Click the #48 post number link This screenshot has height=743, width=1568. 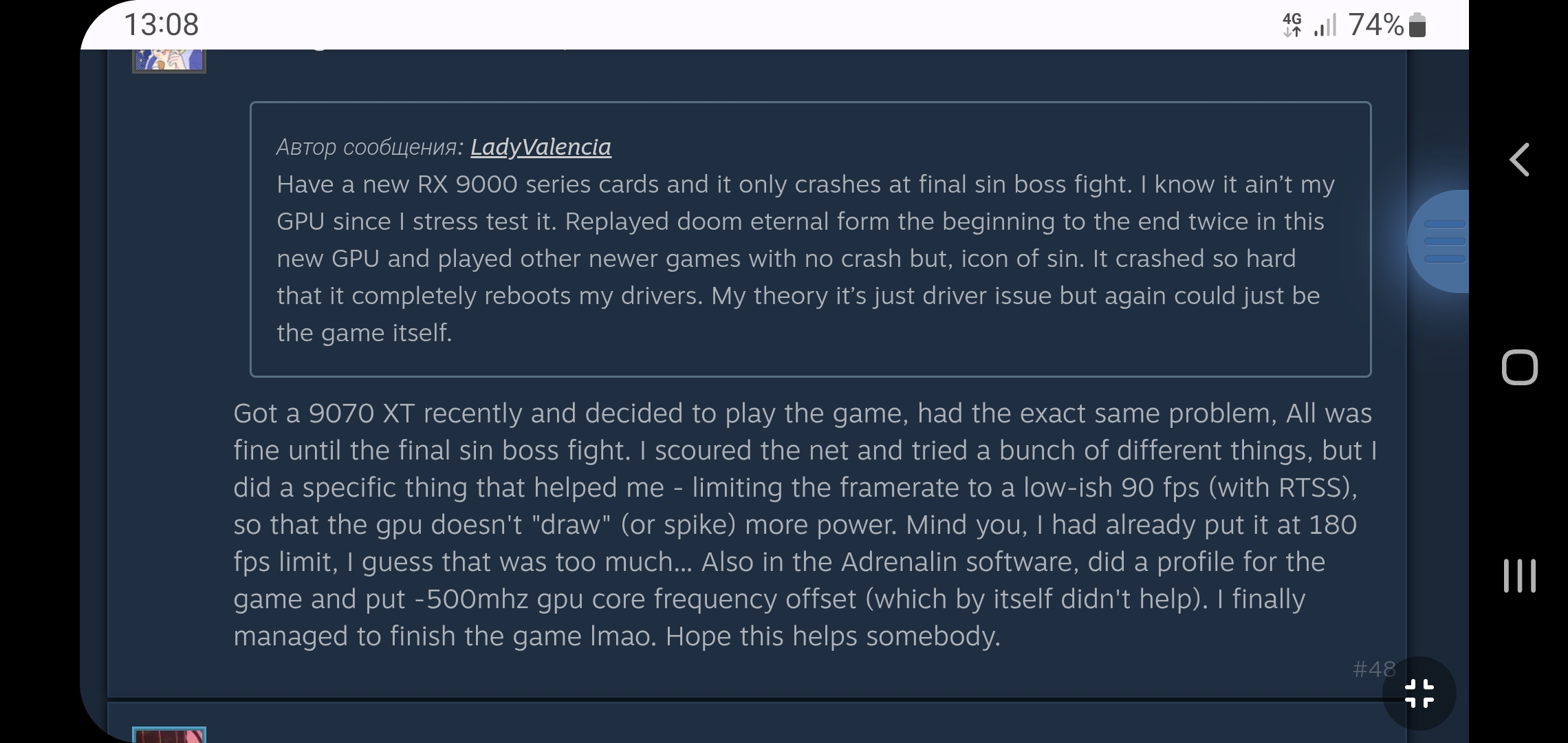[x=1373, y=669]
